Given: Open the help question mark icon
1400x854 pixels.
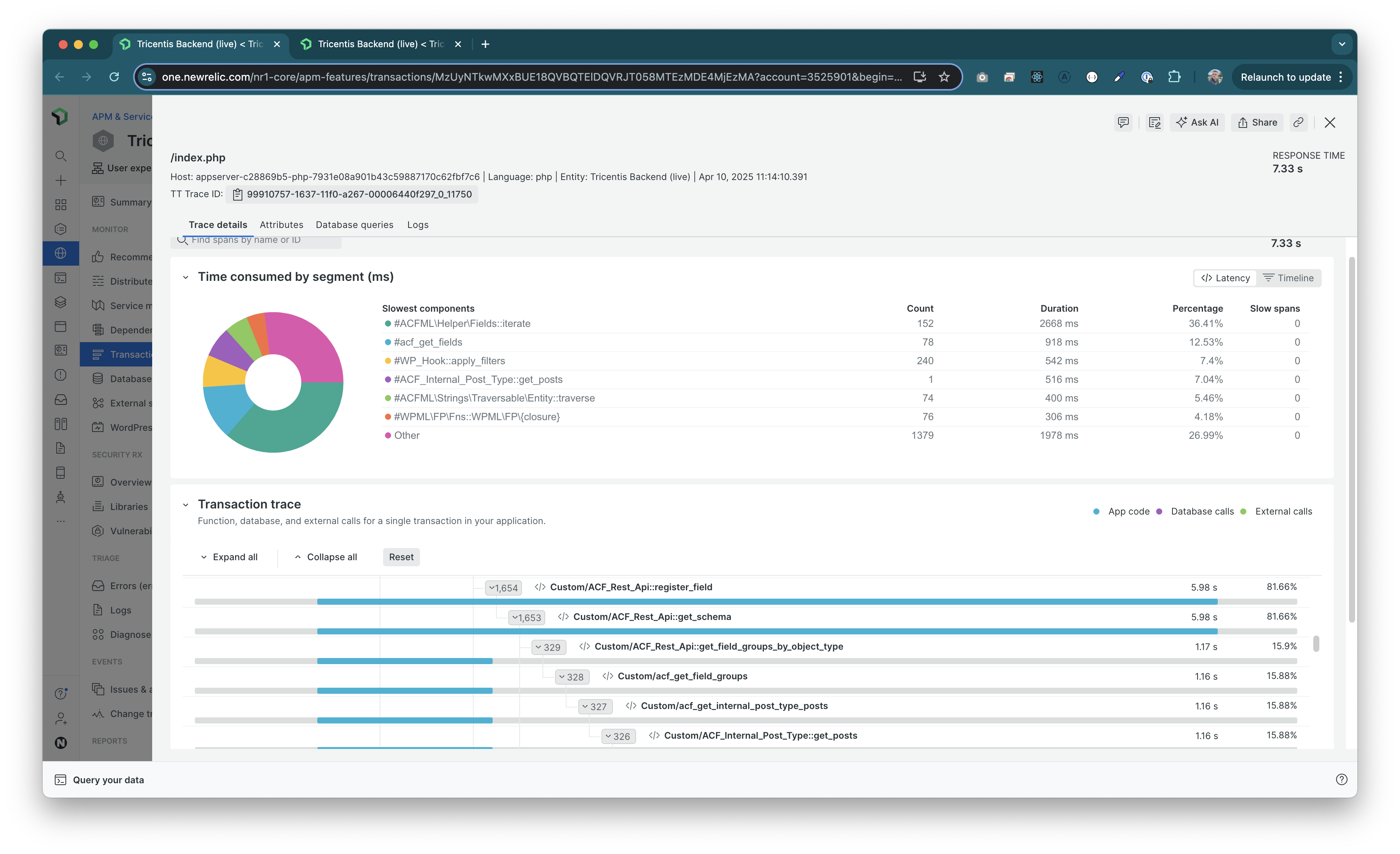Looking at the screenshot, I should point(1341,779).
